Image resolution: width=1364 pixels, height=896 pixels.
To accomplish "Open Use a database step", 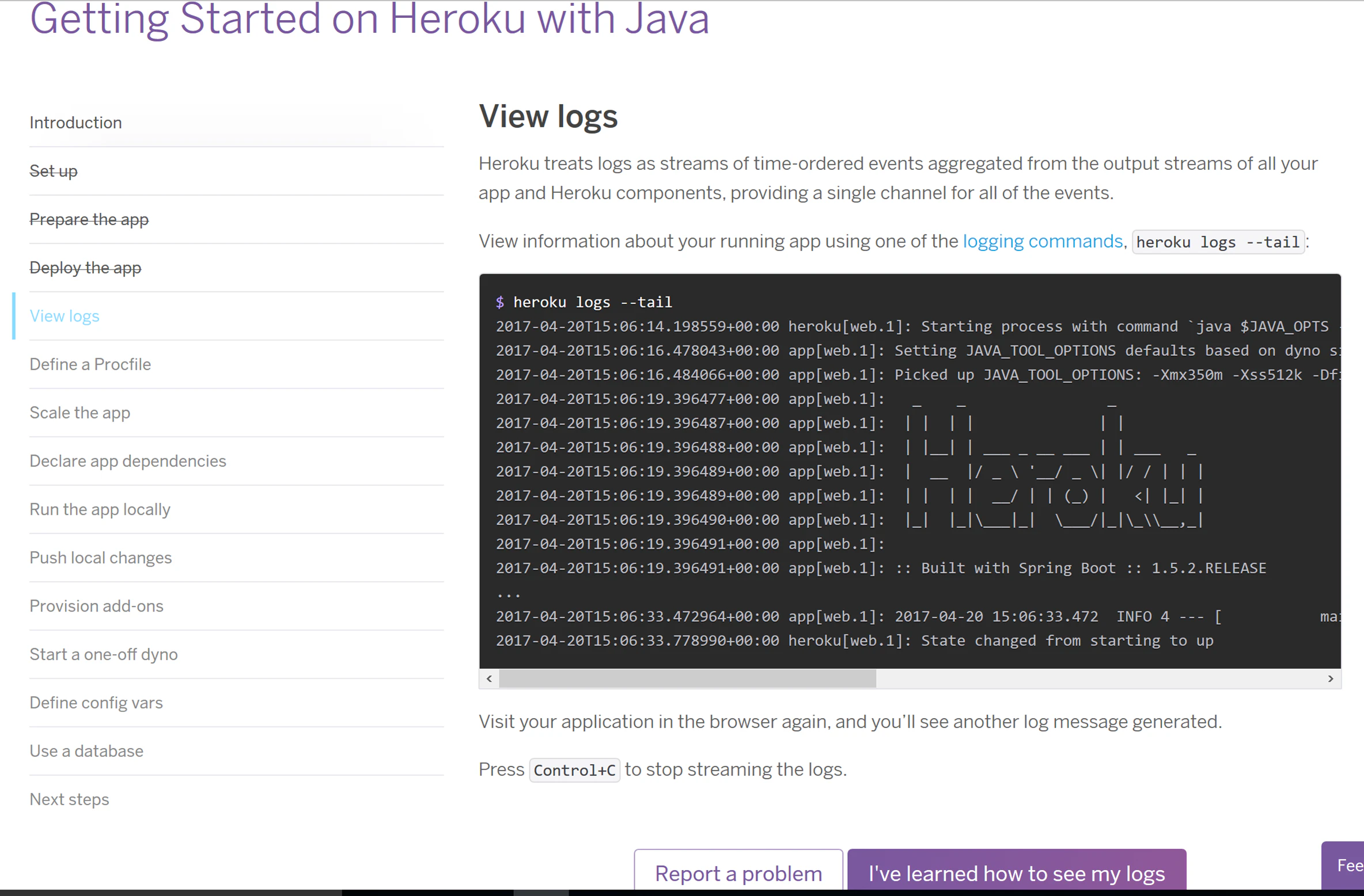I will (x=86, y=751).
